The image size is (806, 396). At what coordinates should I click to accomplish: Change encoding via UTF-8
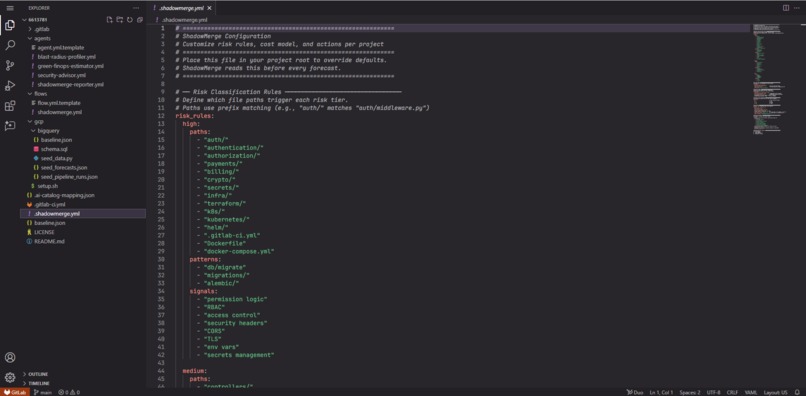pos(713,392)
